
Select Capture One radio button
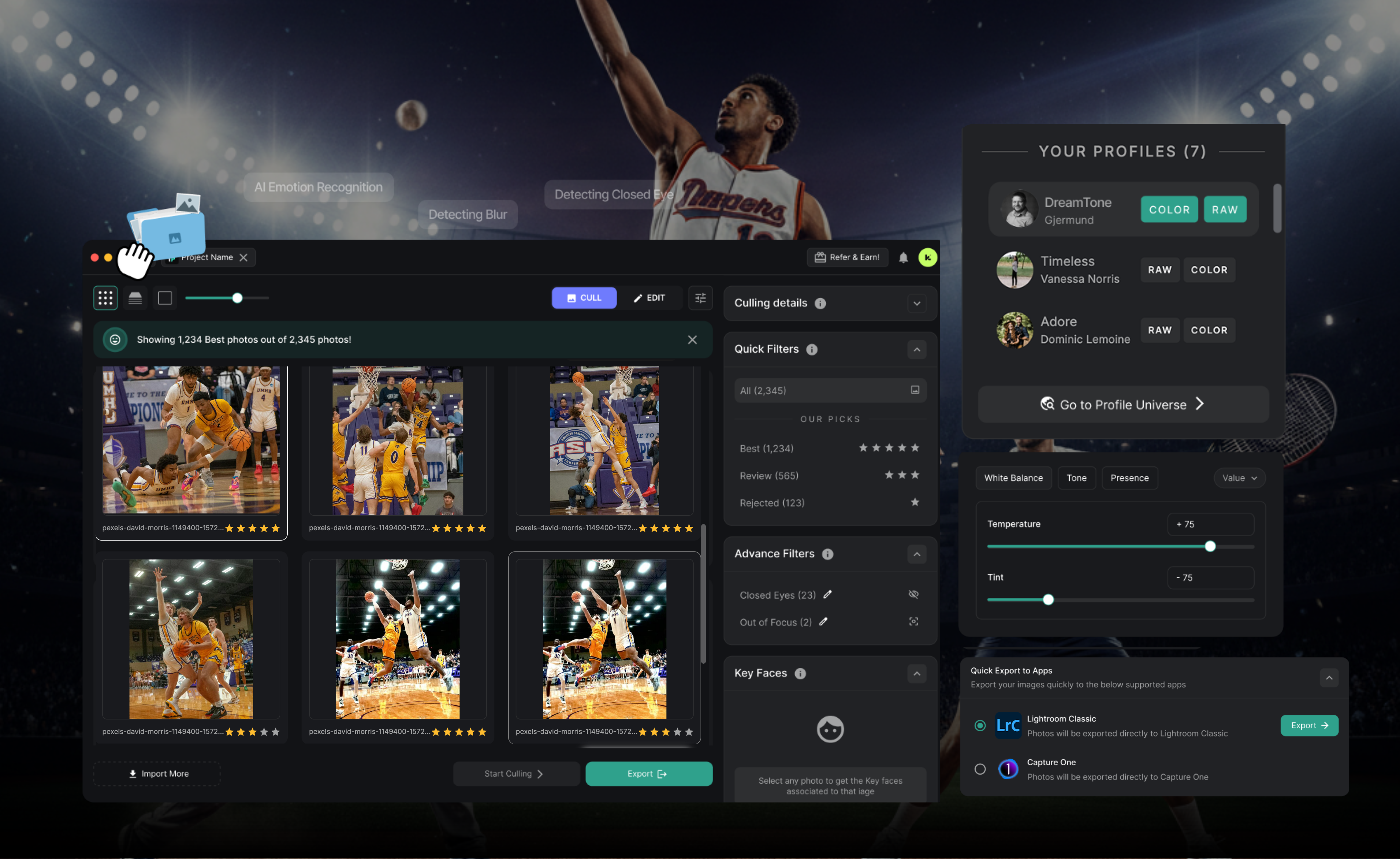point(980,769)
